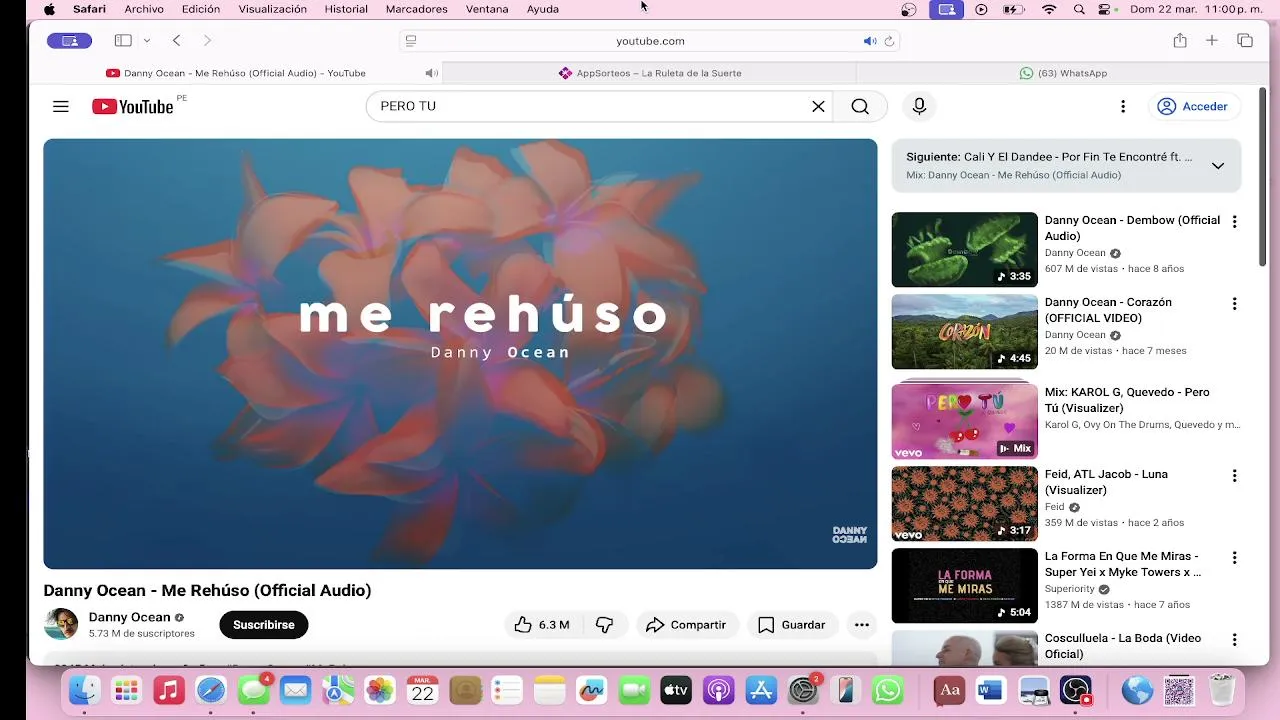
Task: Mute audio on Danny Ocean tab
Action: coord(431,73)
